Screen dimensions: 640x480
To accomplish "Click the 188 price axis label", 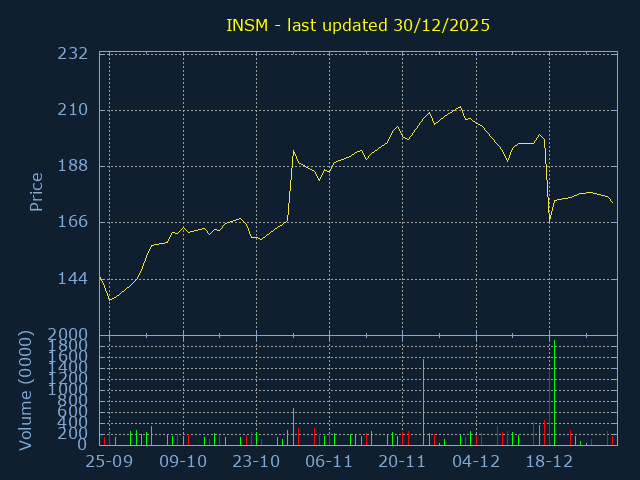I will 73,166.
